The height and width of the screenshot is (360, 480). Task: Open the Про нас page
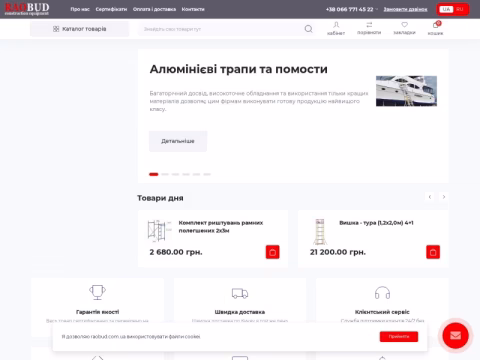tap(80, 9)
